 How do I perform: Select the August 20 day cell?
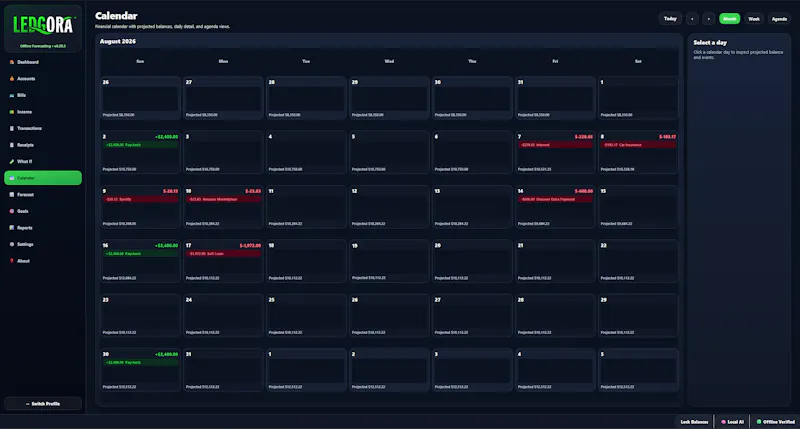click(472, 261)
